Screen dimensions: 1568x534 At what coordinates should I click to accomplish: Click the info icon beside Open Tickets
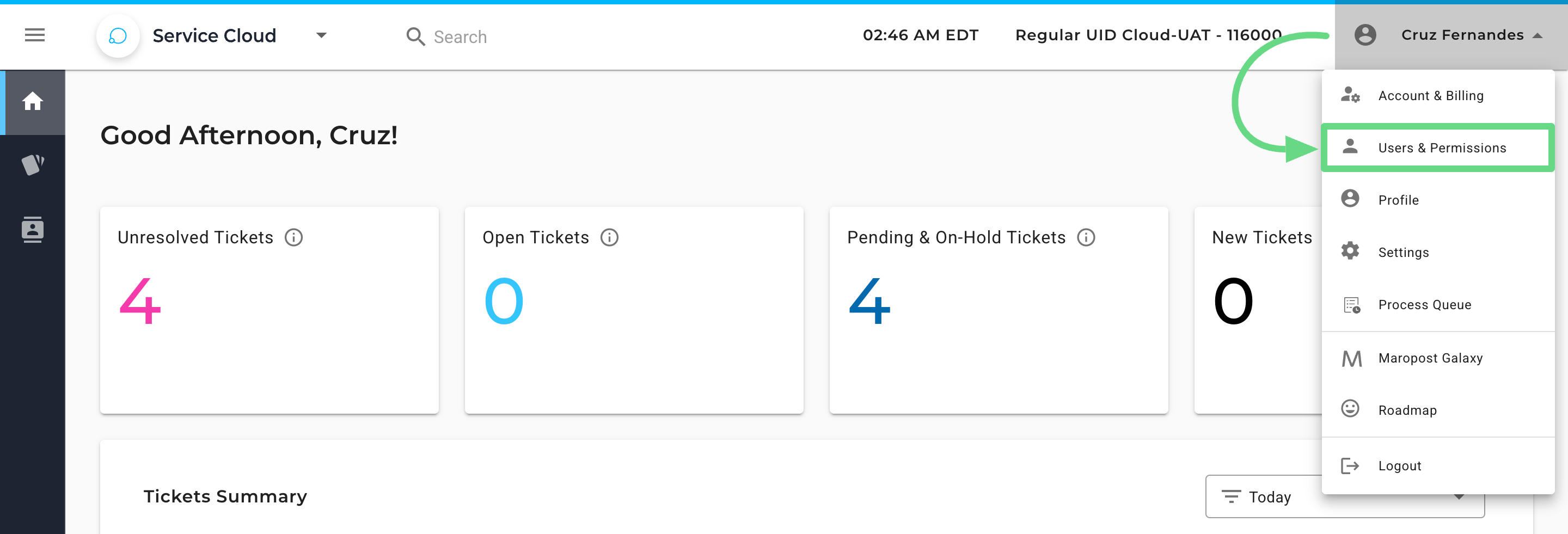tap(609, 237)
